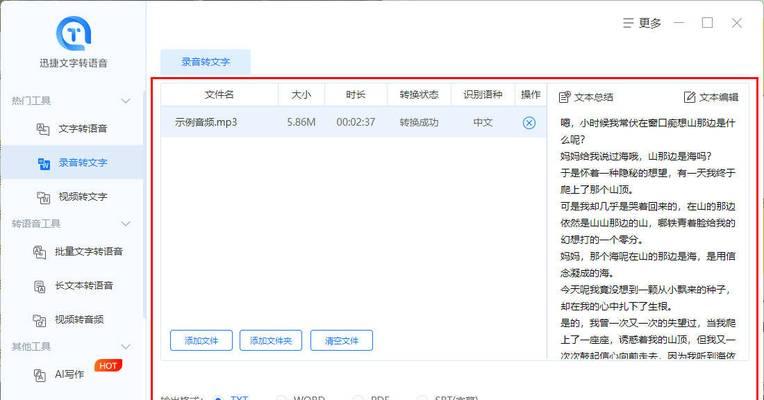This screenshot has width=764, height=400.
Task: Open 文本编辑 to edit the transcript
Action: click(x=711, y=97)
